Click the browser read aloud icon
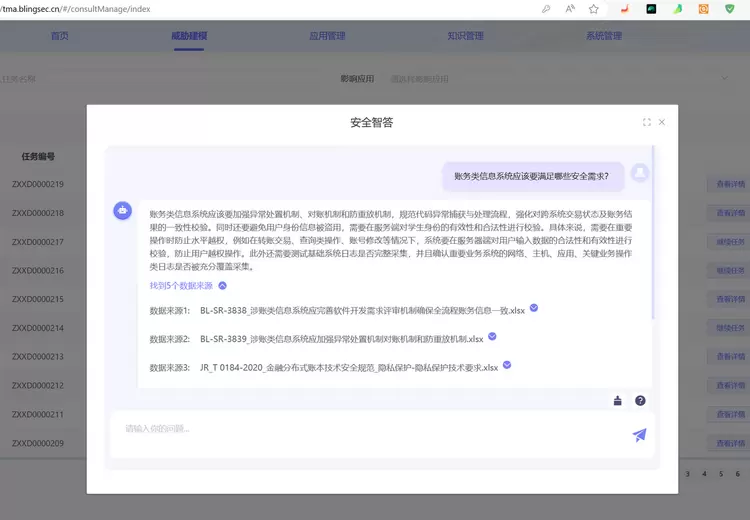Viewport: 750px width, 520px height. pos(569,9)
